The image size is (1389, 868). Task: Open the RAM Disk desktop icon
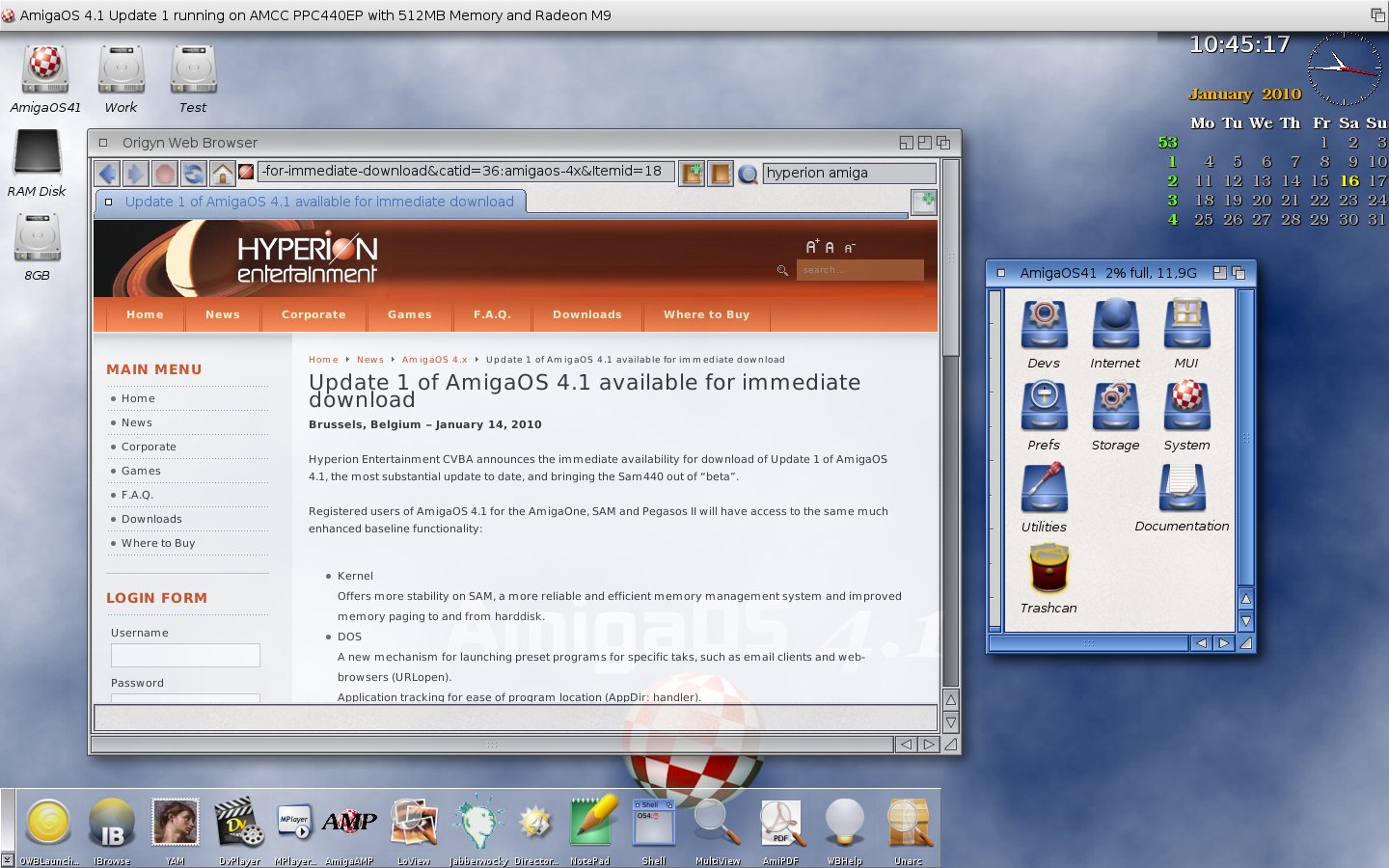[x=37, y=154]
